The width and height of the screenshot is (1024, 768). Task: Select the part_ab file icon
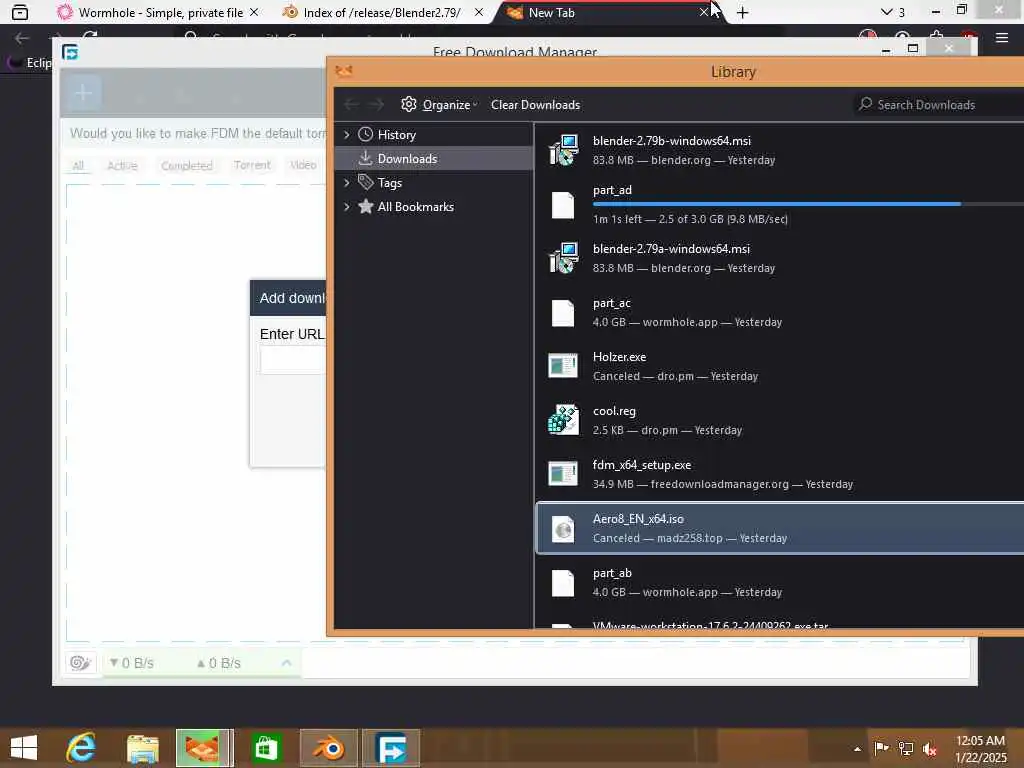(x=563, y=583)
